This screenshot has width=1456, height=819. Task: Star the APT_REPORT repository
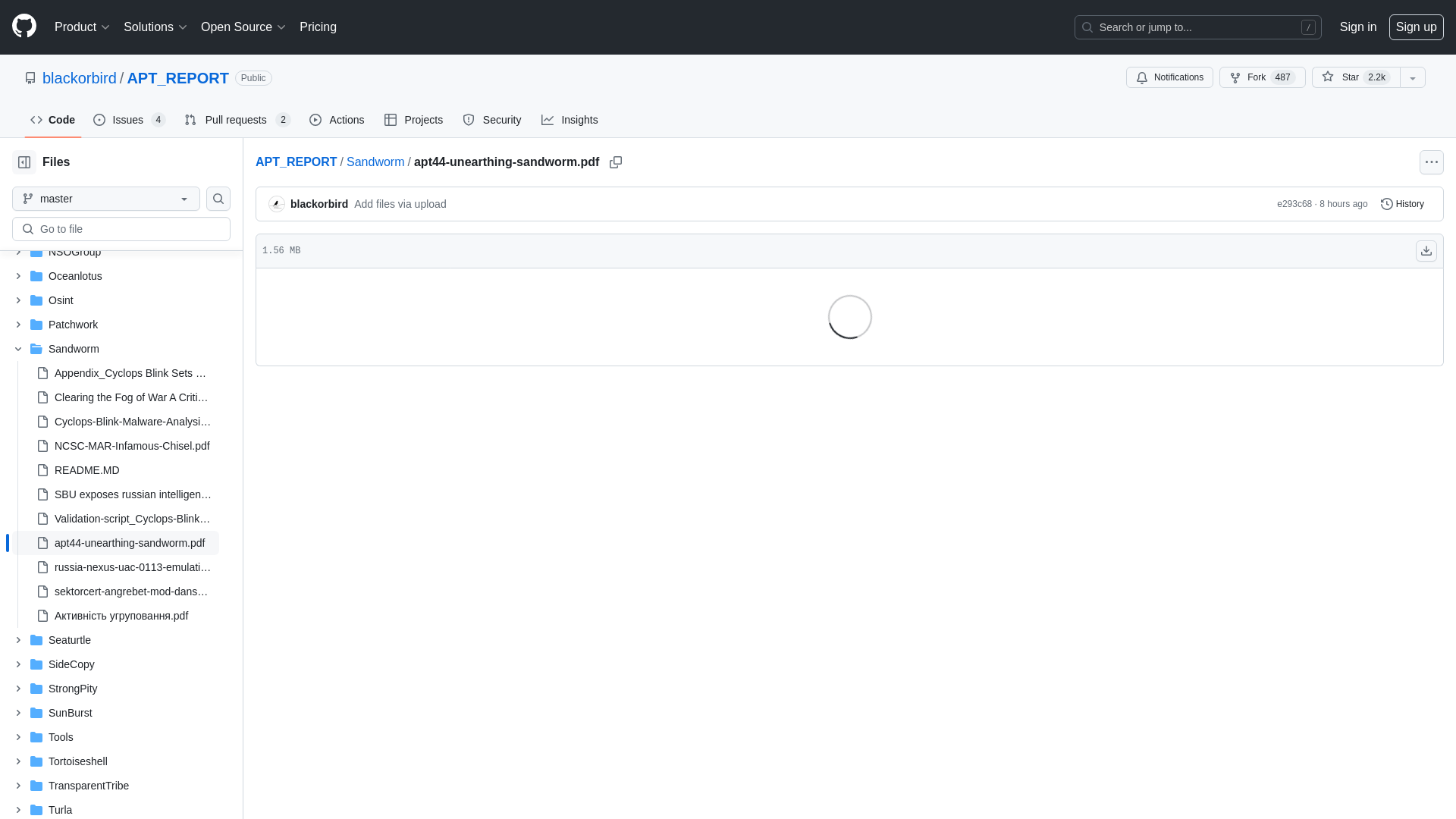click(1356, 77)
